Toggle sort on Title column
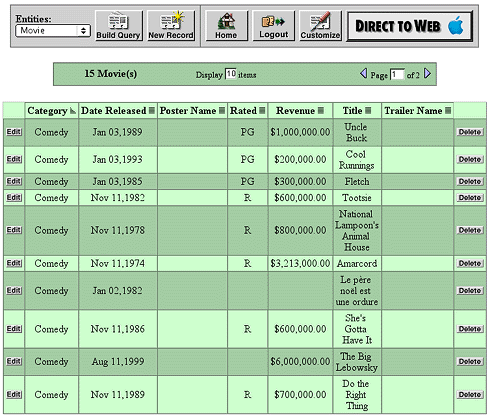The width and height of the screenshot is (491, 418). click(368, 111)
